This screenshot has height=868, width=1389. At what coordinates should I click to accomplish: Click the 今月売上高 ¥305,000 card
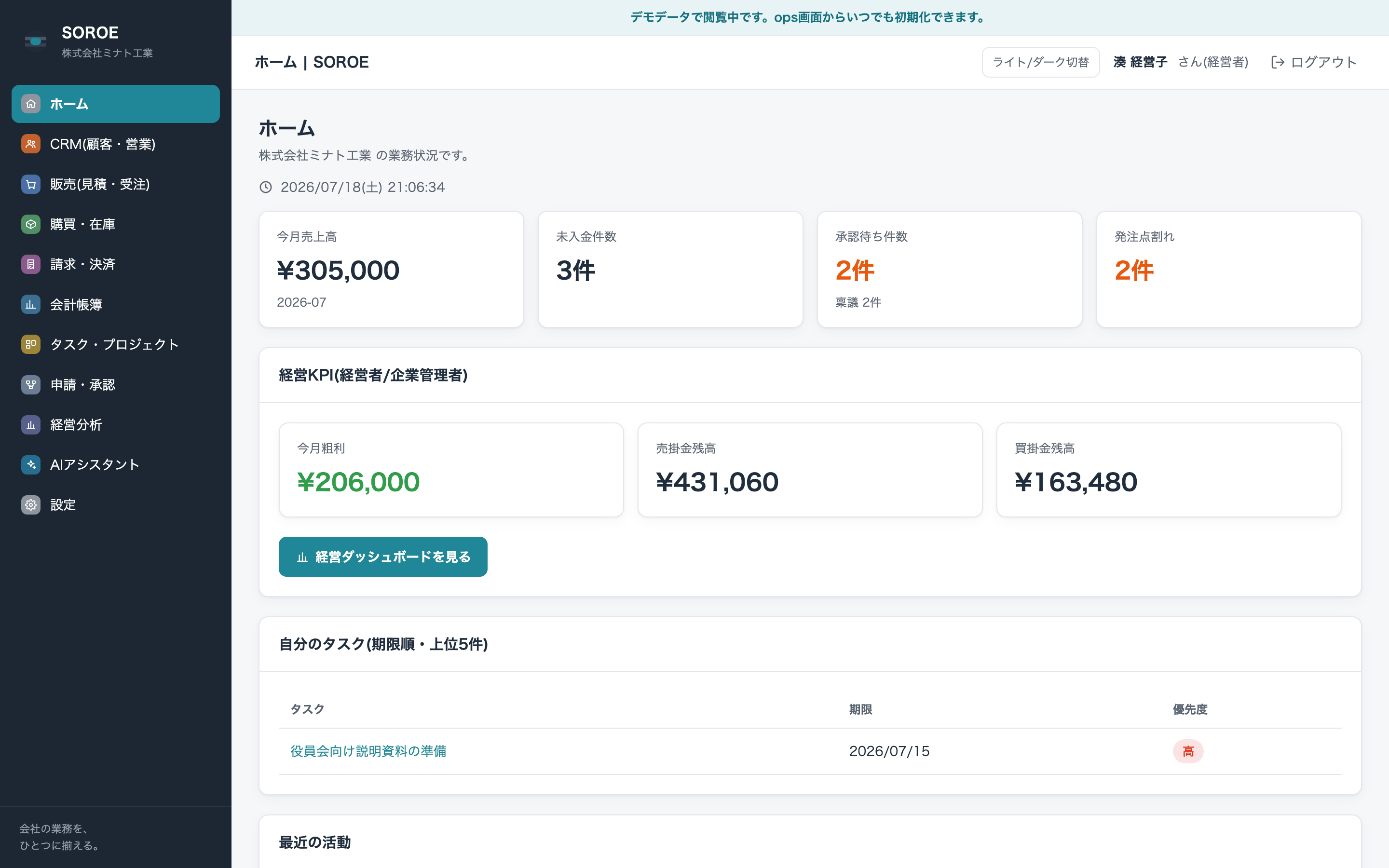391,269
